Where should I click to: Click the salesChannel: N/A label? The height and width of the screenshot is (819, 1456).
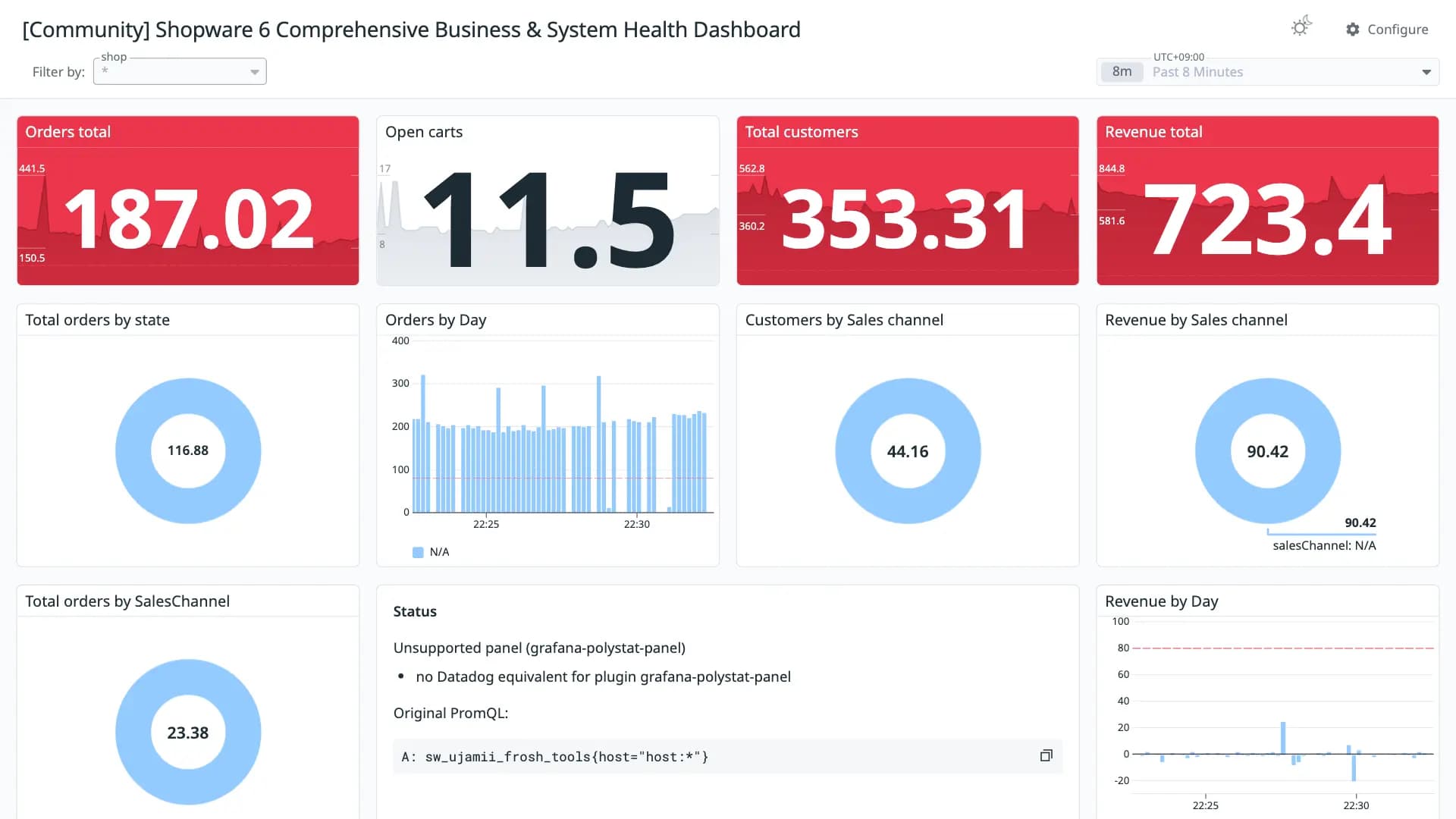pos(1324,545)
